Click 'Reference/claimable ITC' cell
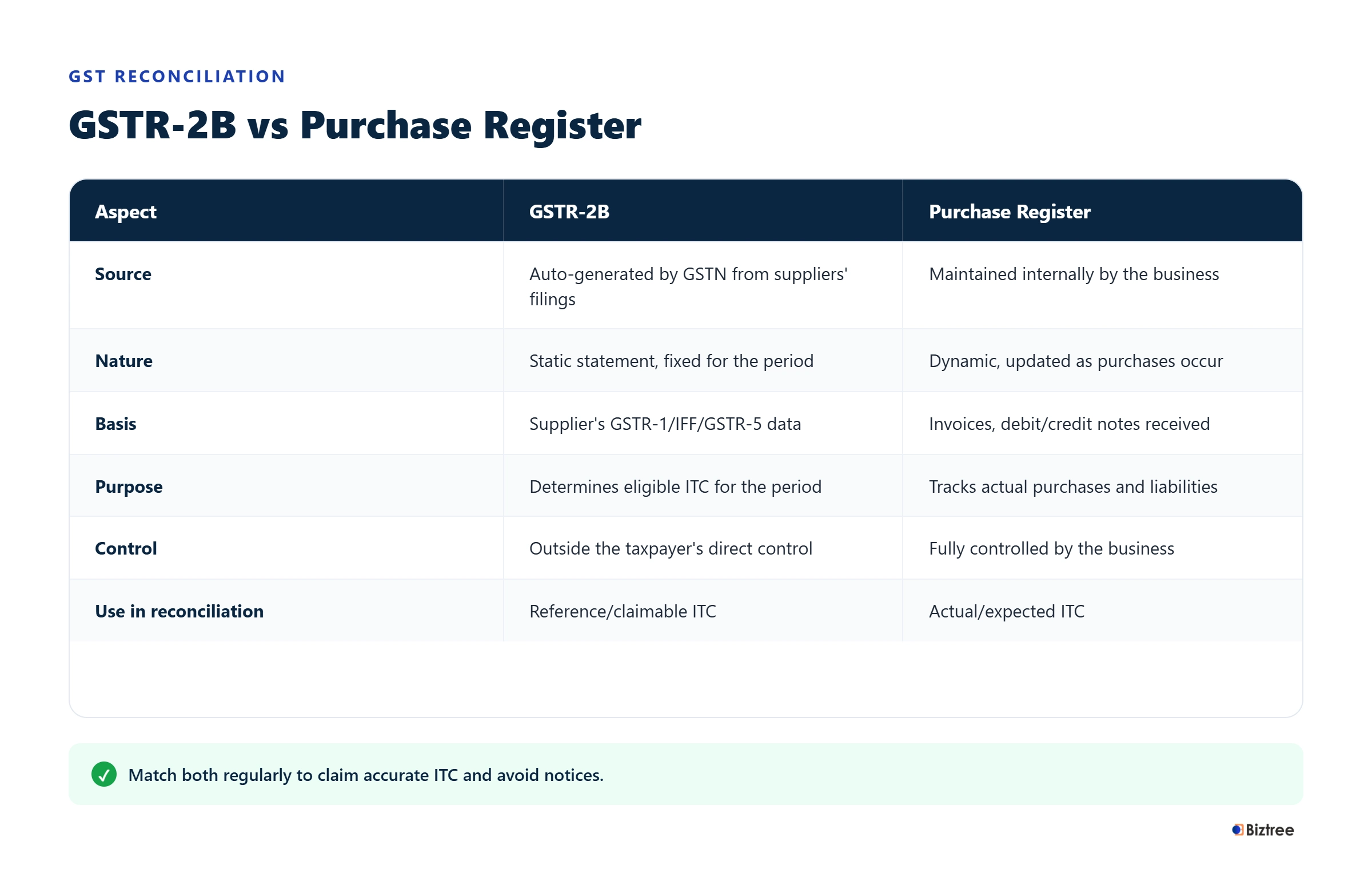This screenshot has height=869, width=1372. click(703, 611)
